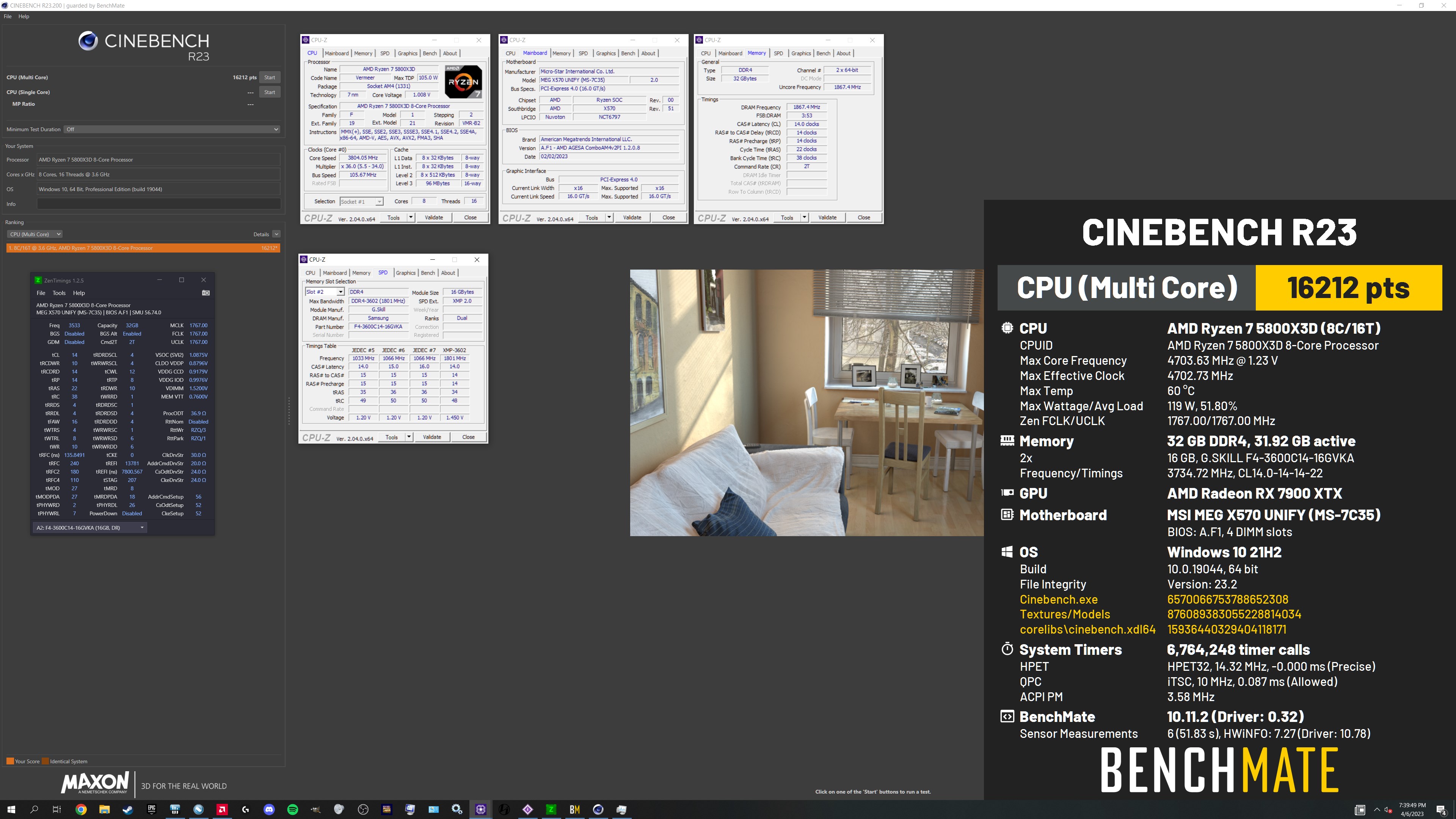Click the Task View taskbar icon
This screenshot has width=1456, height=819.
(56, 810)
